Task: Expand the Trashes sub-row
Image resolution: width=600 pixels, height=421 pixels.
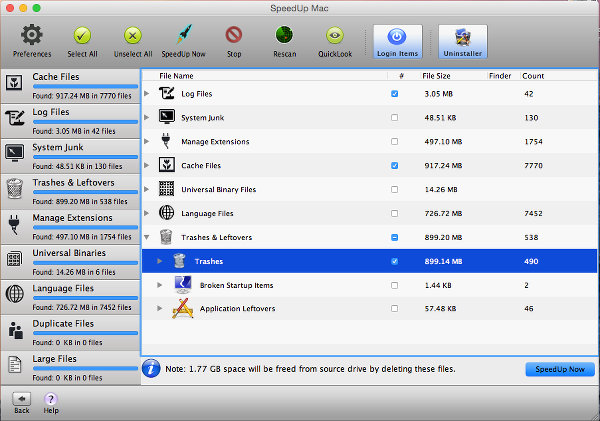Action: tap(160, 261)
